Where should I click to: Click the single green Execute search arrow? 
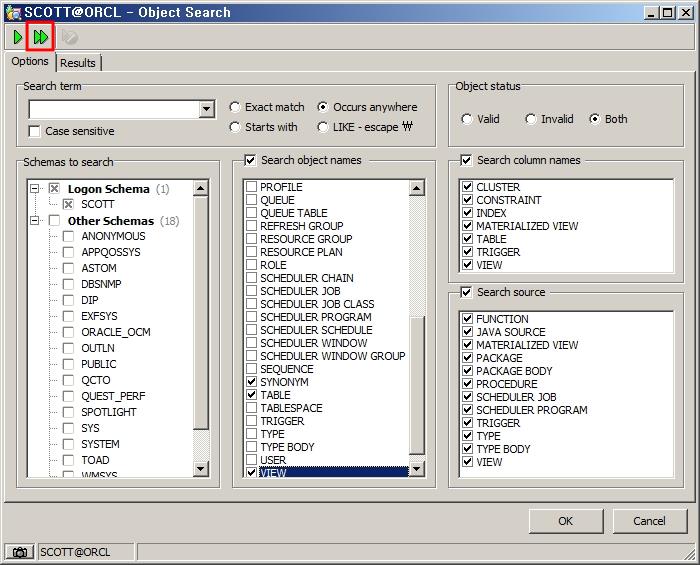pyautogui.click(x=18, y=37)
